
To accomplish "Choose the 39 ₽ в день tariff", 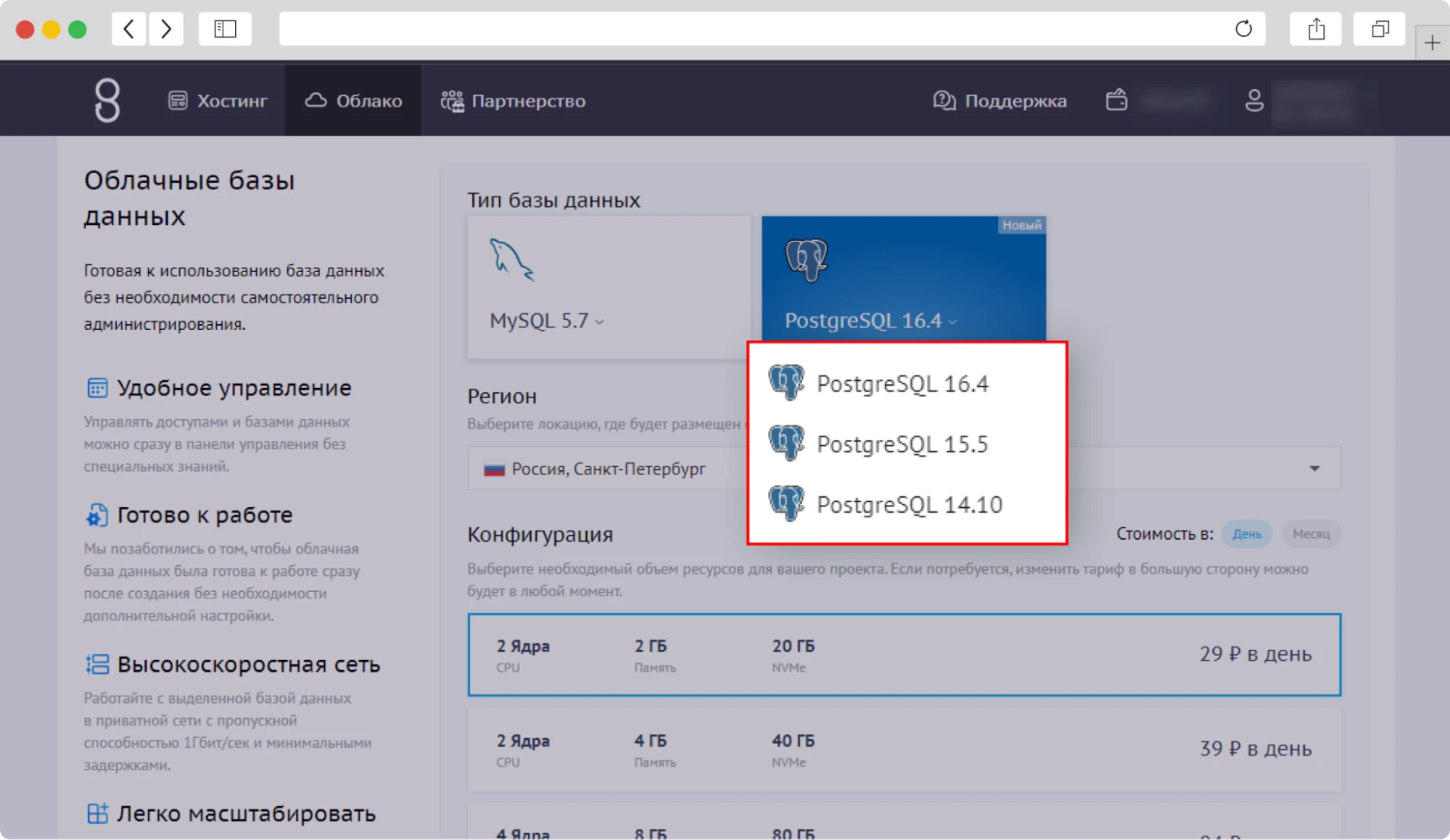I will tap(904, 750).
